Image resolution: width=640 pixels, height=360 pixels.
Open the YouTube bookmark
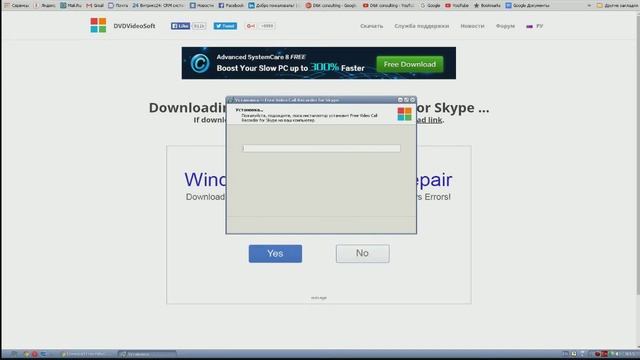coord(456,5)
